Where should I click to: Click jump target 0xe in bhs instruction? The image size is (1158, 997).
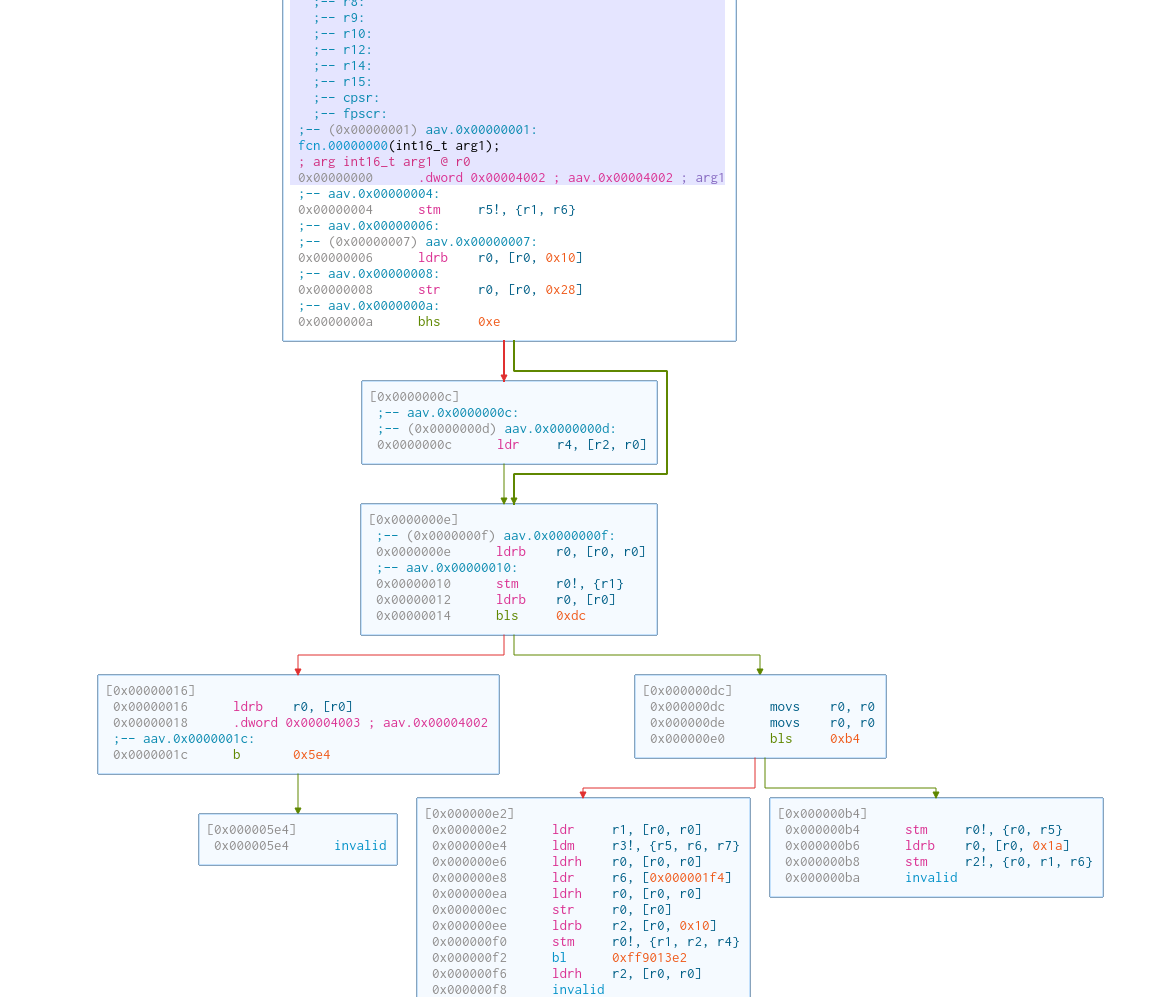(488, 322)
